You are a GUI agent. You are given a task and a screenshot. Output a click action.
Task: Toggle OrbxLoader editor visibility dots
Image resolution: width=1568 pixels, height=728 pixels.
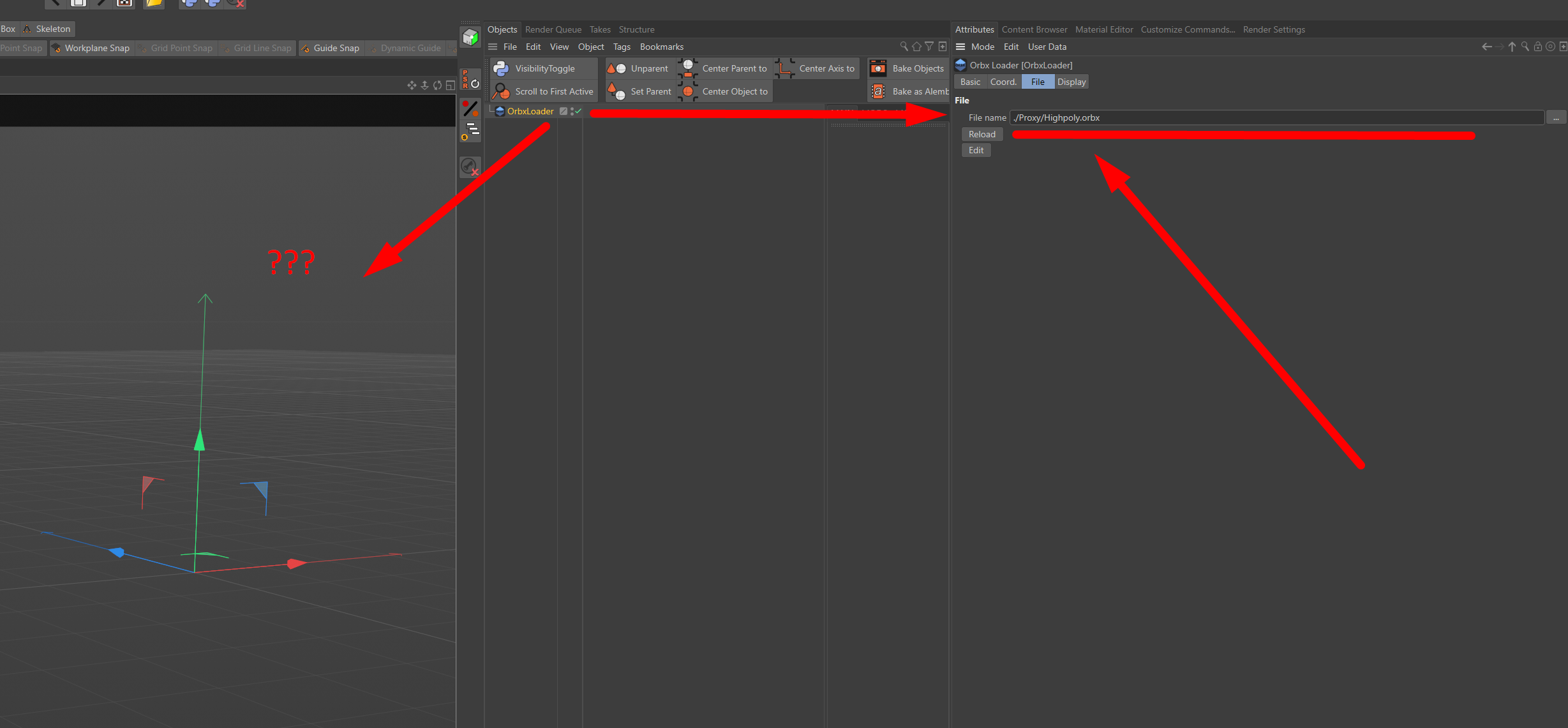[572, 111]
